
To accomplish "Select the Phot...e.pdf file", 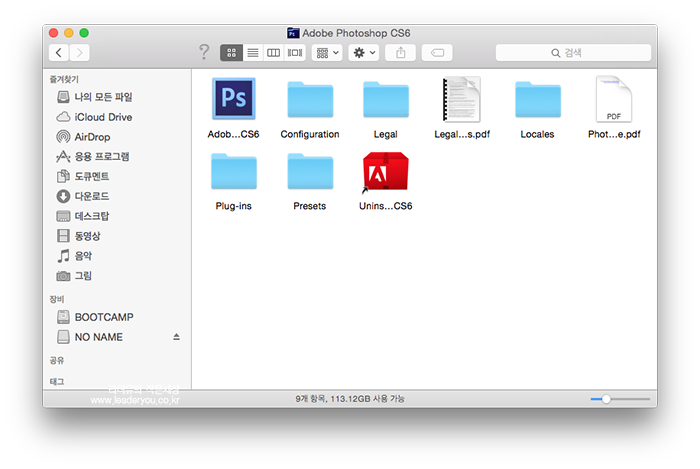I will (x=614, y=99).
